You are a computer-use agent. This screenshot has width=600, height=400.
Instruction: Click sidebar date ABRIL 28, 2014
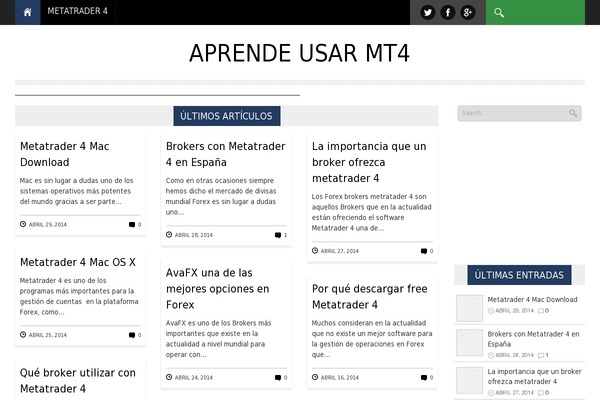[514, 355]
